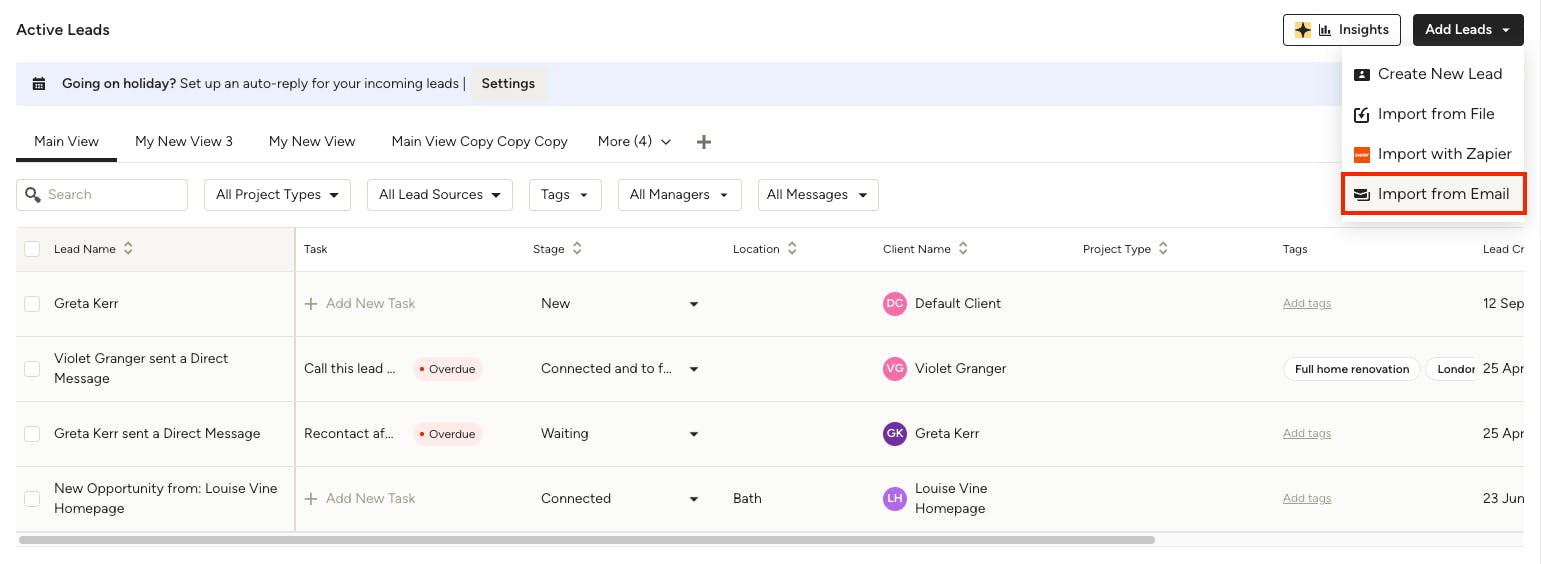The height and width of the screenshot is (564, 1541).
Task: Click the Create New Lead icon
Action: pyautogui.click(x=1361, y=74)
